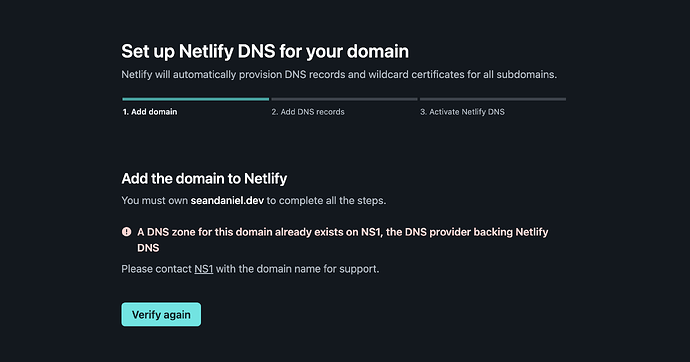Screen dimensions: 690x362
Task: Click the Verify again button
Action: [161, 314]
